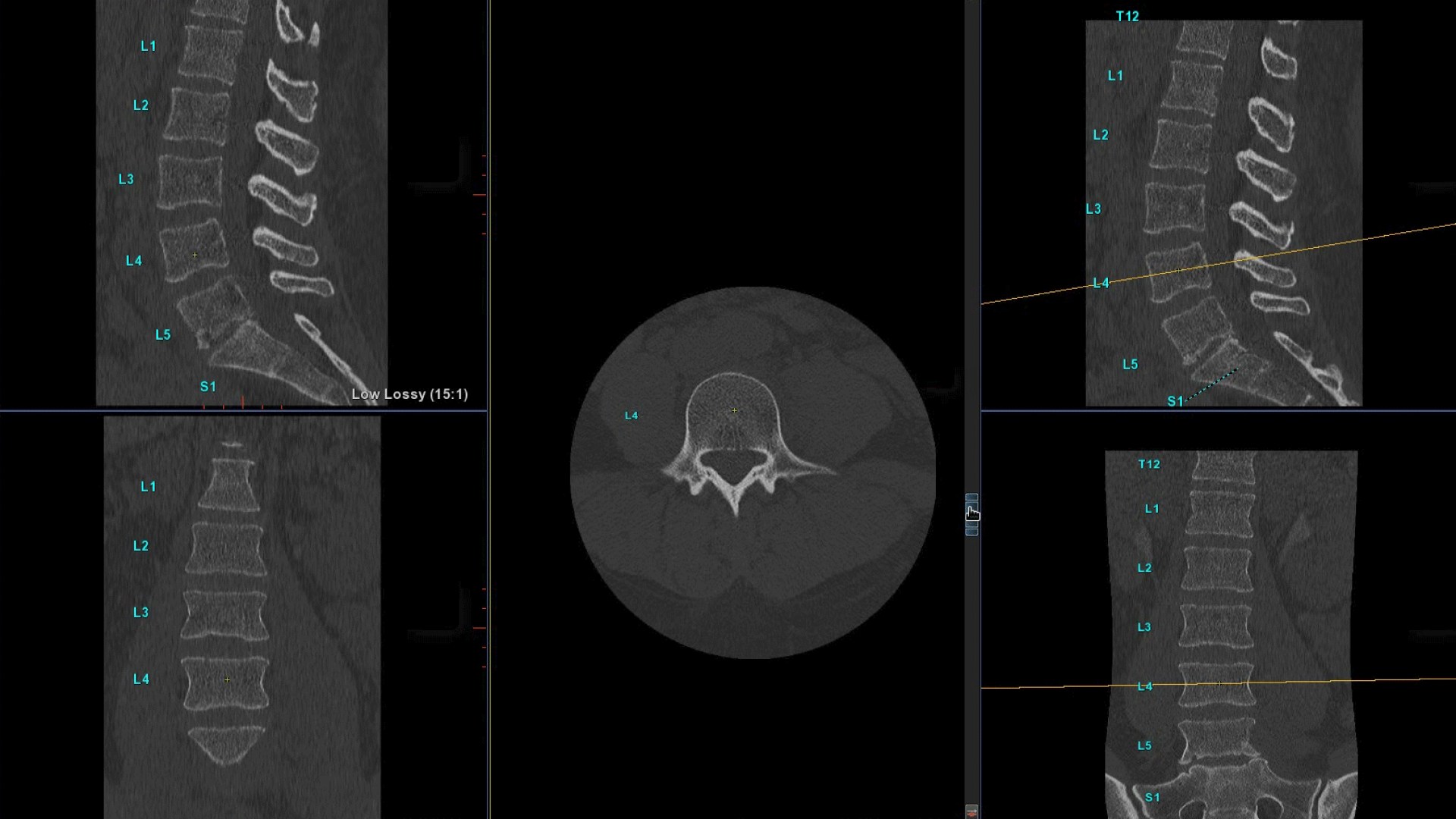The height and width of the screenshot is (819, 1456).
Task: Select the L3 label in bottom-left coronal view
Action: [141, 612]
